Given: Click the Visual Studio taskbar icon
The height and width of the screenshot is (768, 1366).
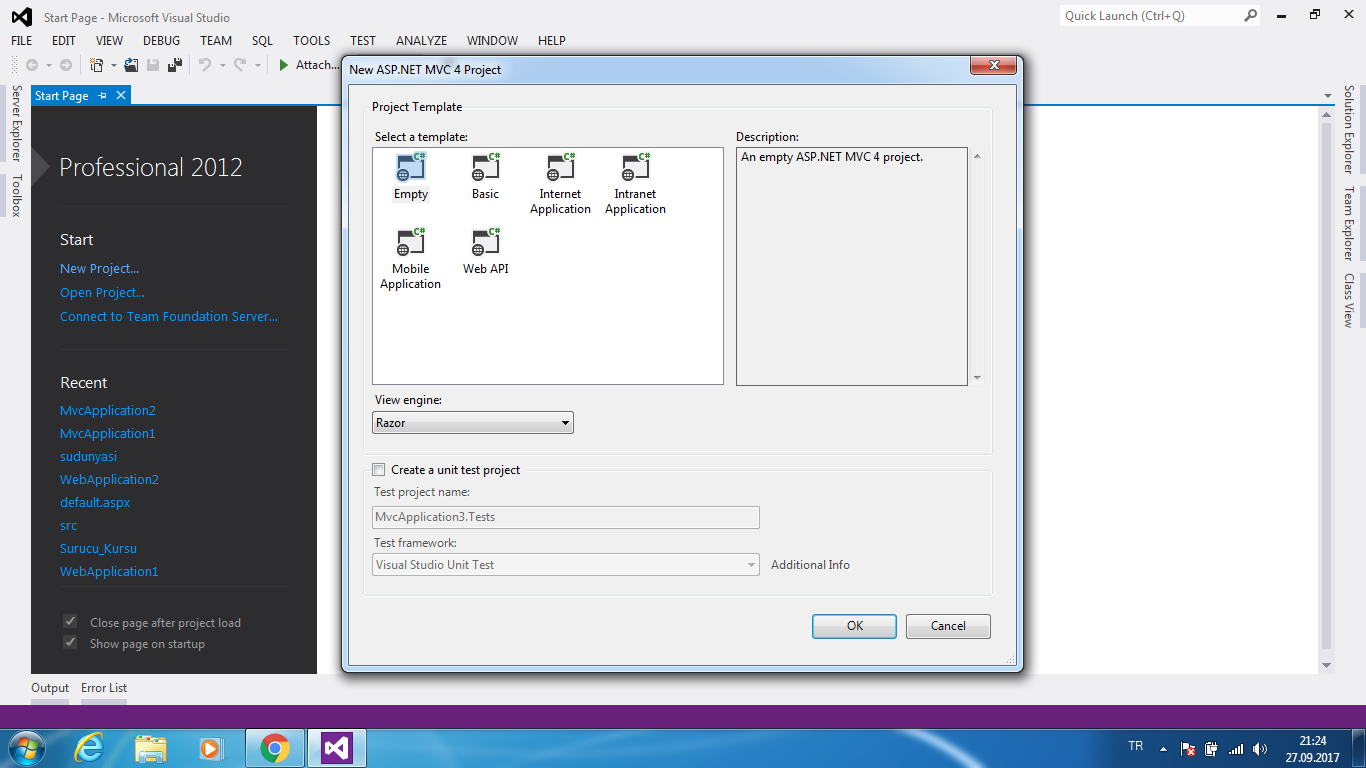Looking at the screenshot, I should pyautogui.click(x=337, y=748).
